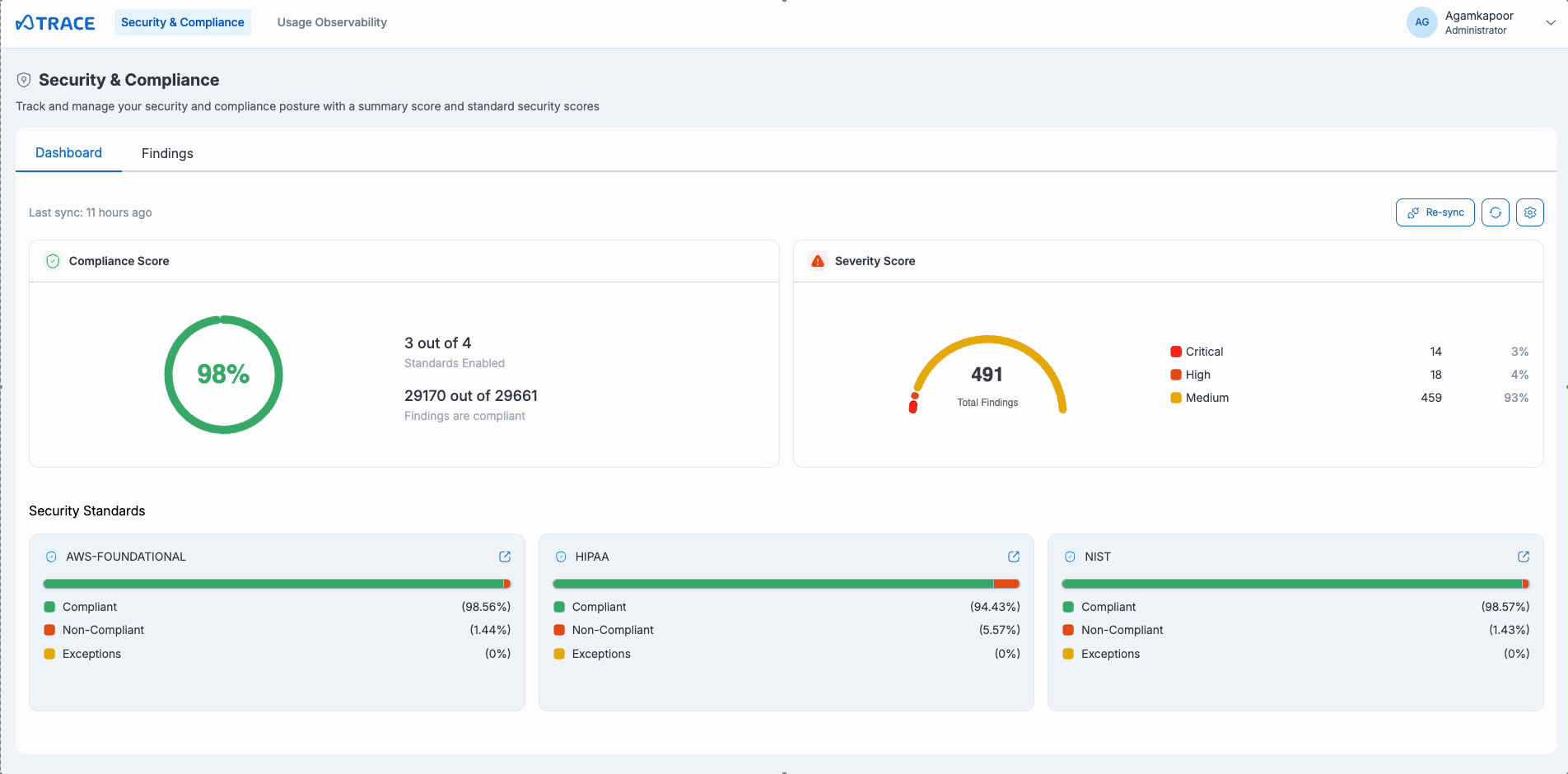Viewport: 1568px width, 774px height.
Task: Click the green shield icon on Compliance Score
Action: tap(53, 260)
